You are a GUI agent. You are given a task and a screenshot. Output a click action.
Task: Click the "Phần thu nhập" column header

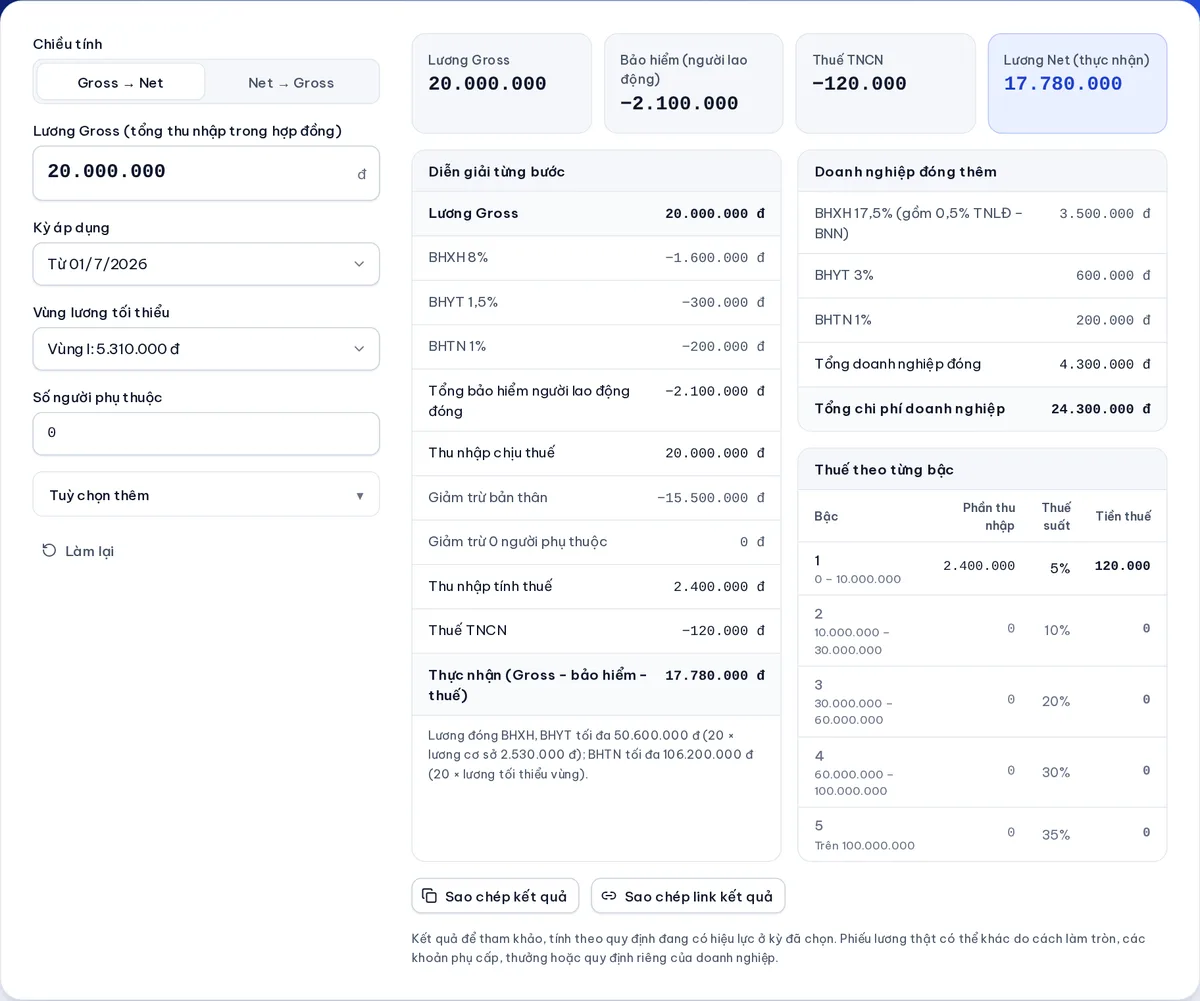coord(989,516)
